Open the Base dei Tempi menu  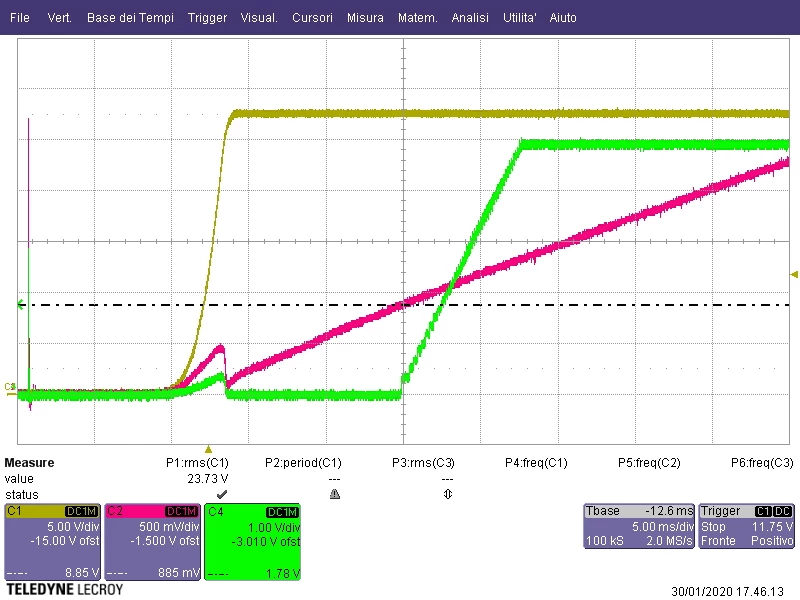[x=130, y=17]
